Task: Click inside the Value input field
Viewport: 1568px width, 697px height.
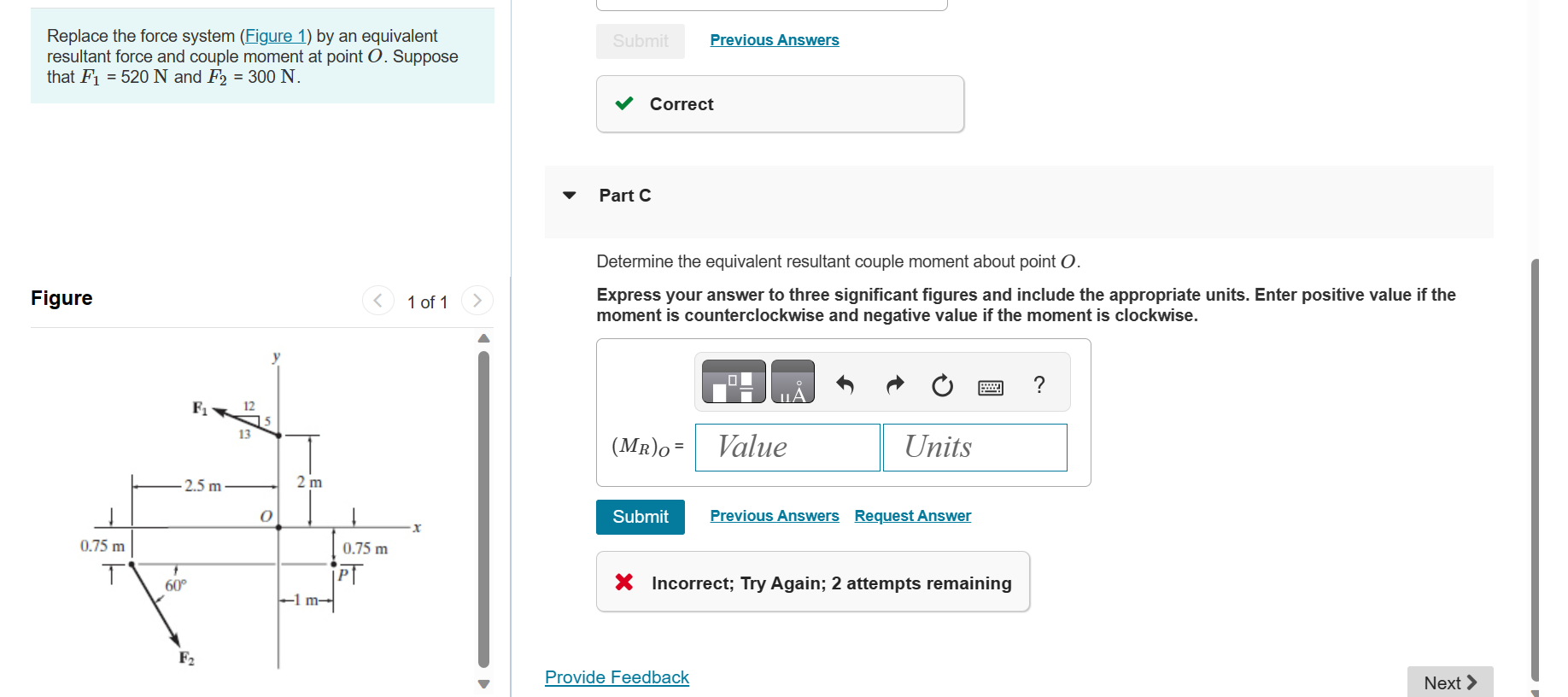Action: (x=787, y=447)
